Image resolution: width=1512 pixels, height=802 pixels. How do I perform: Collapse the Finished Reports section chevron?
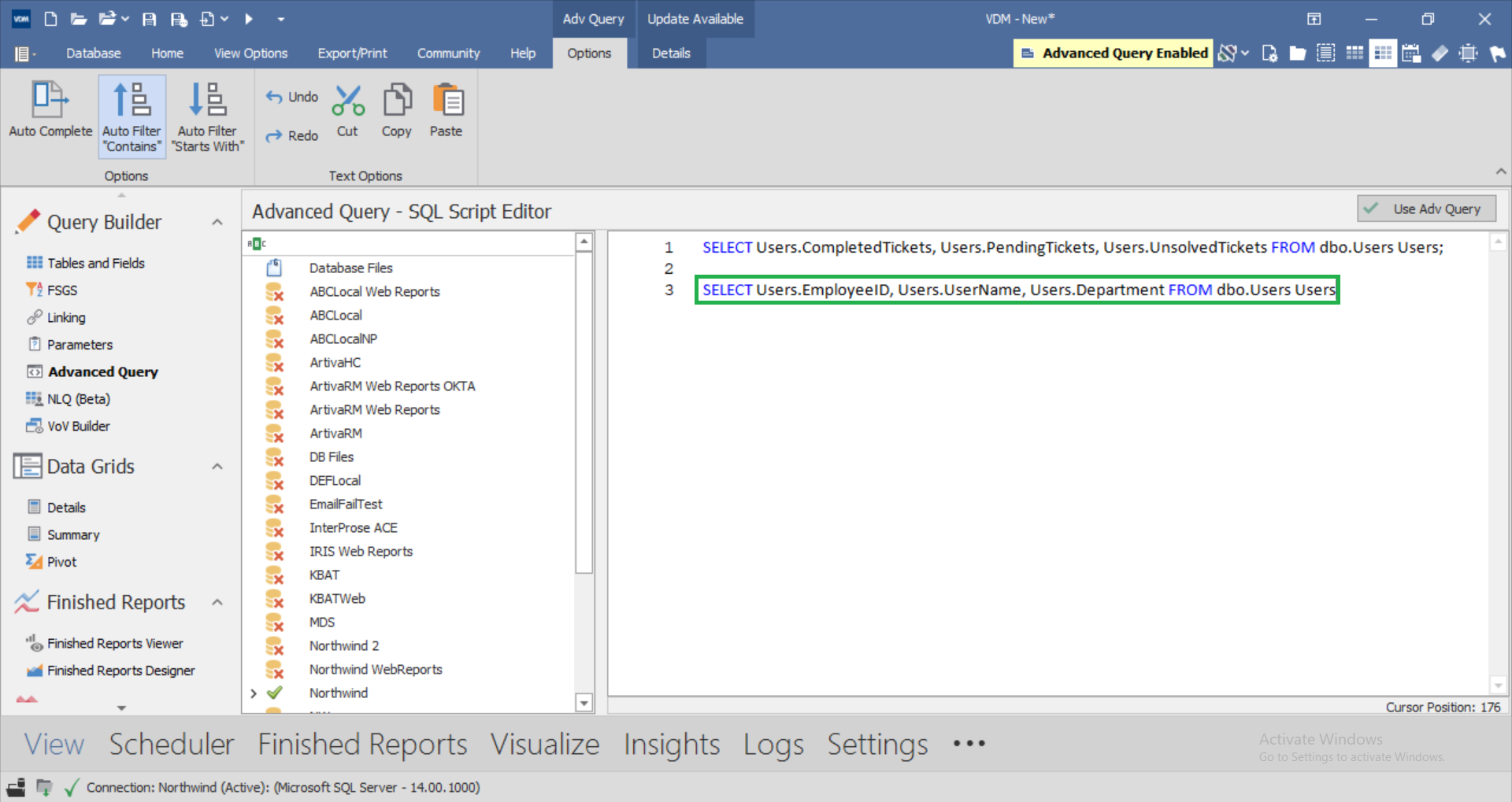217,603
